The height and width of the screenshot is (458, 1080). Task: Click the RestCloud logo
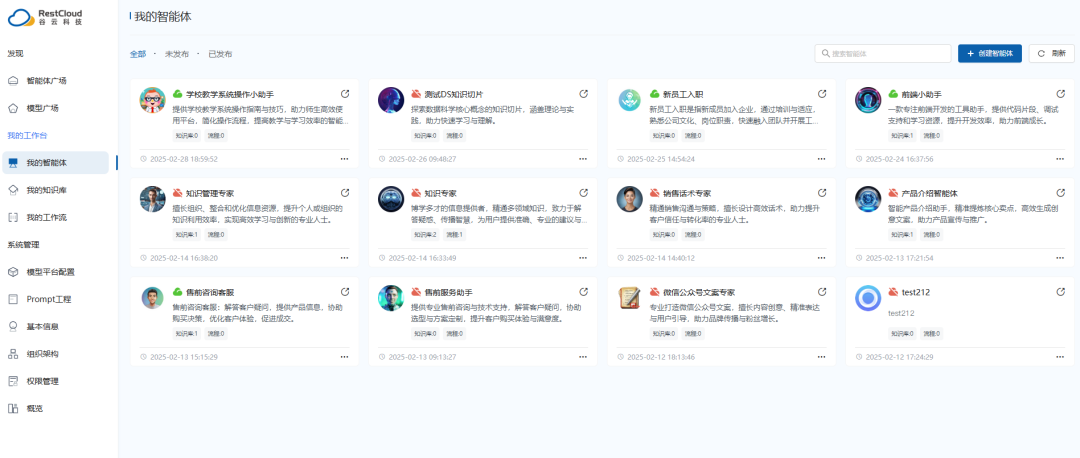[x=45, y=17]
